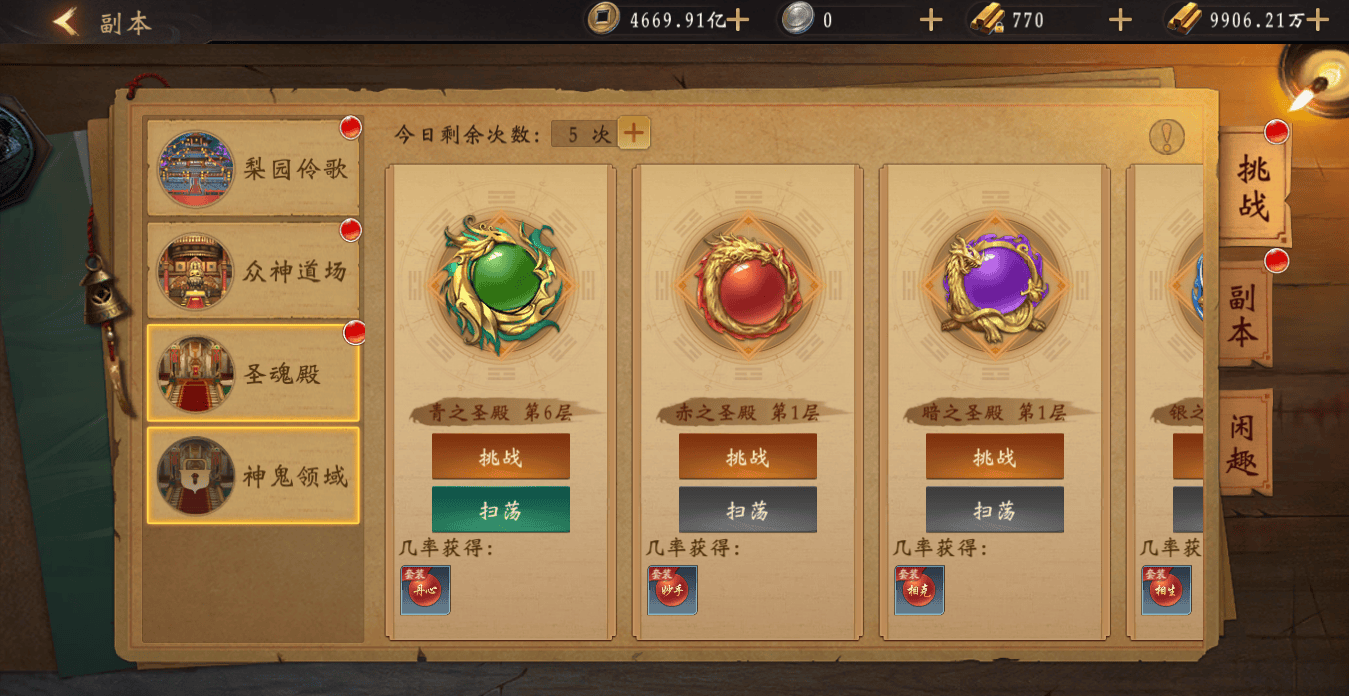Image resolution: width=1349 pixels, height=696 pixels.
Task: Click green 扫荡 button for 青之圣殿
Action: [x=501, y=510]
